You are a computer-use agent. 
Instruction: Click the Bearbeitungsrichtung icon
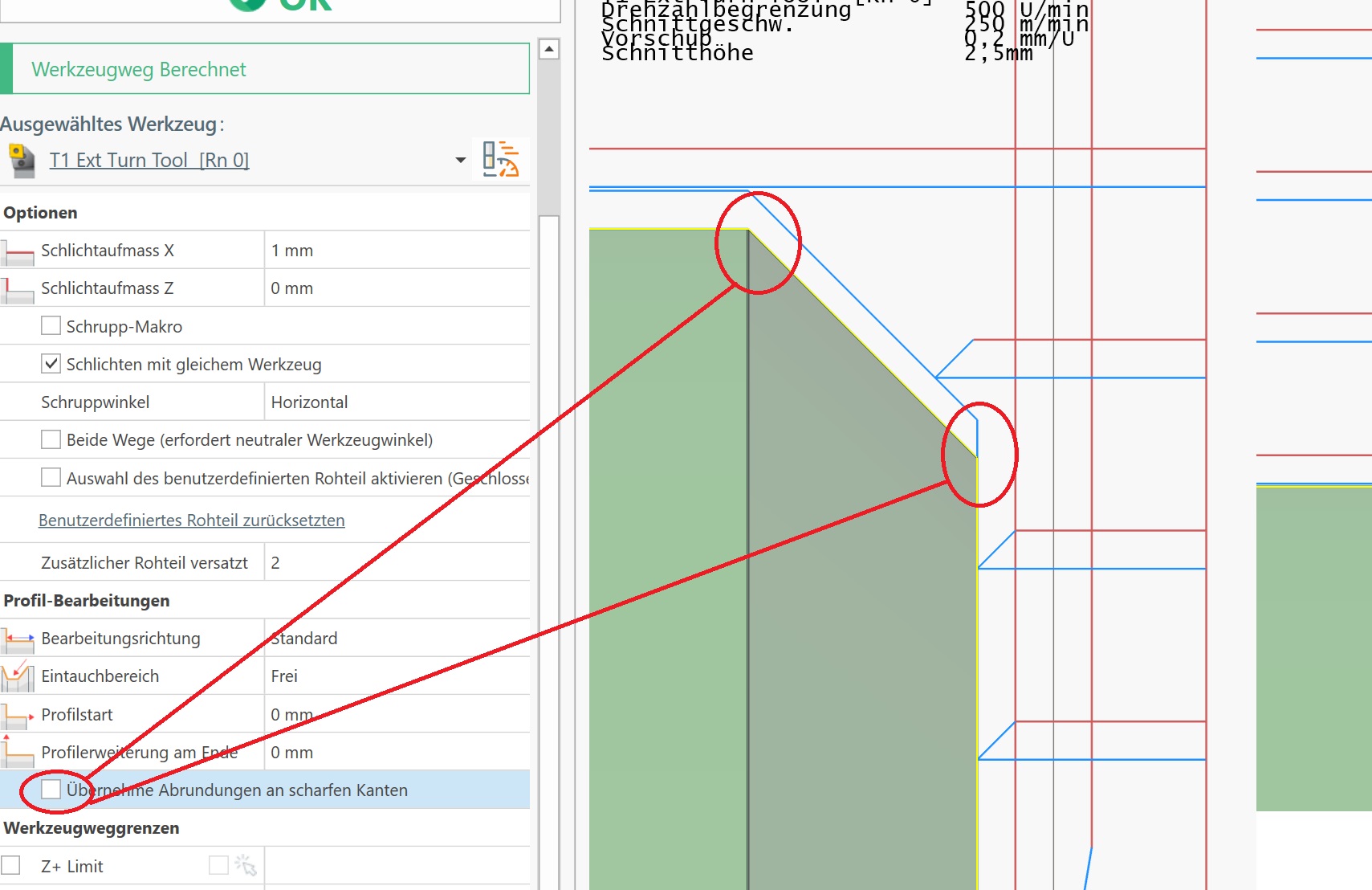pos(18,639)
